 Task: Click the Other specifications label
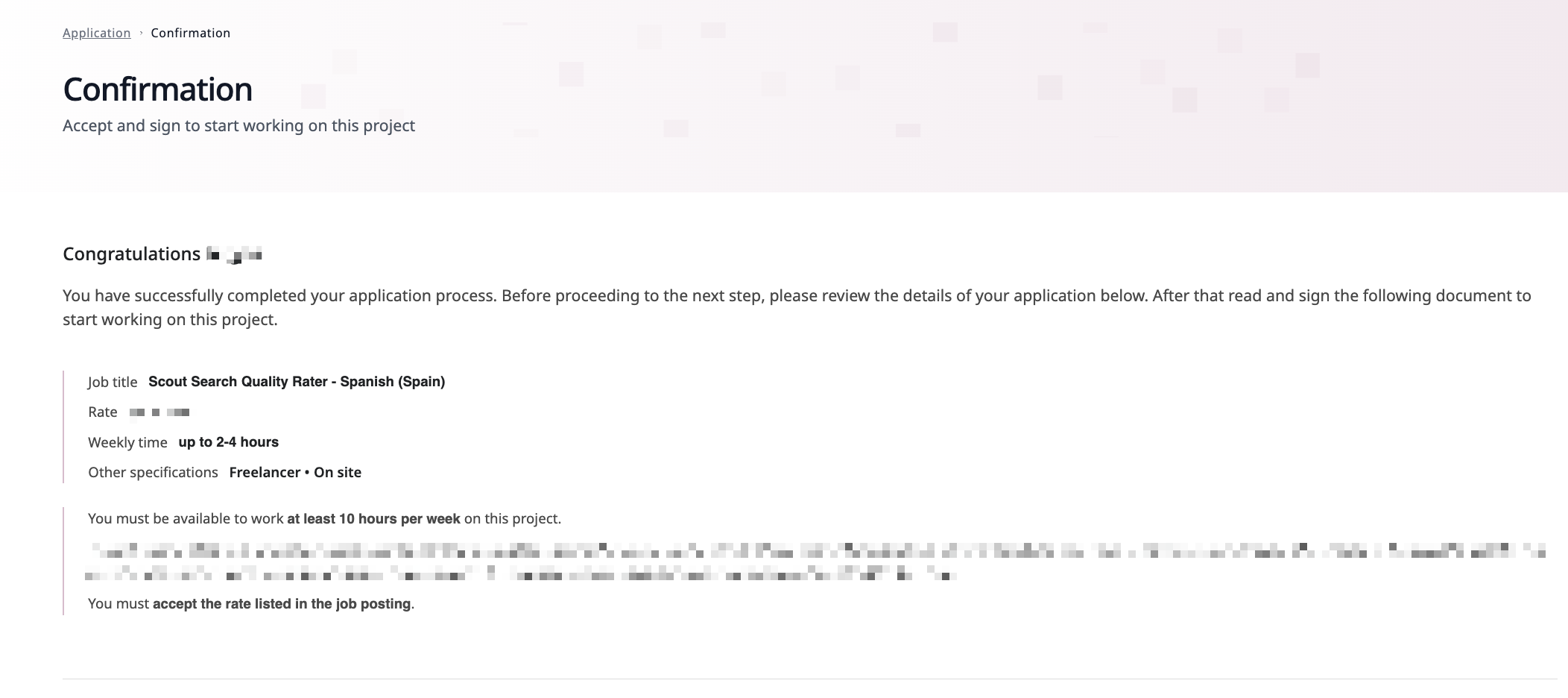[x=153, y=472]
